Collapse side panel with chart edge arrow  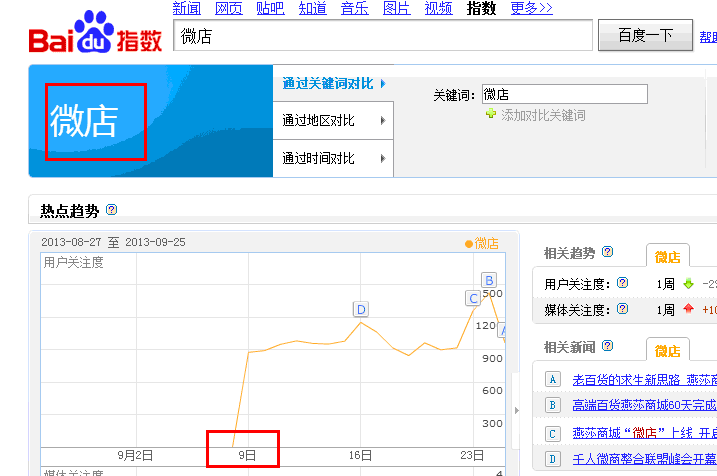click(517, 410)
